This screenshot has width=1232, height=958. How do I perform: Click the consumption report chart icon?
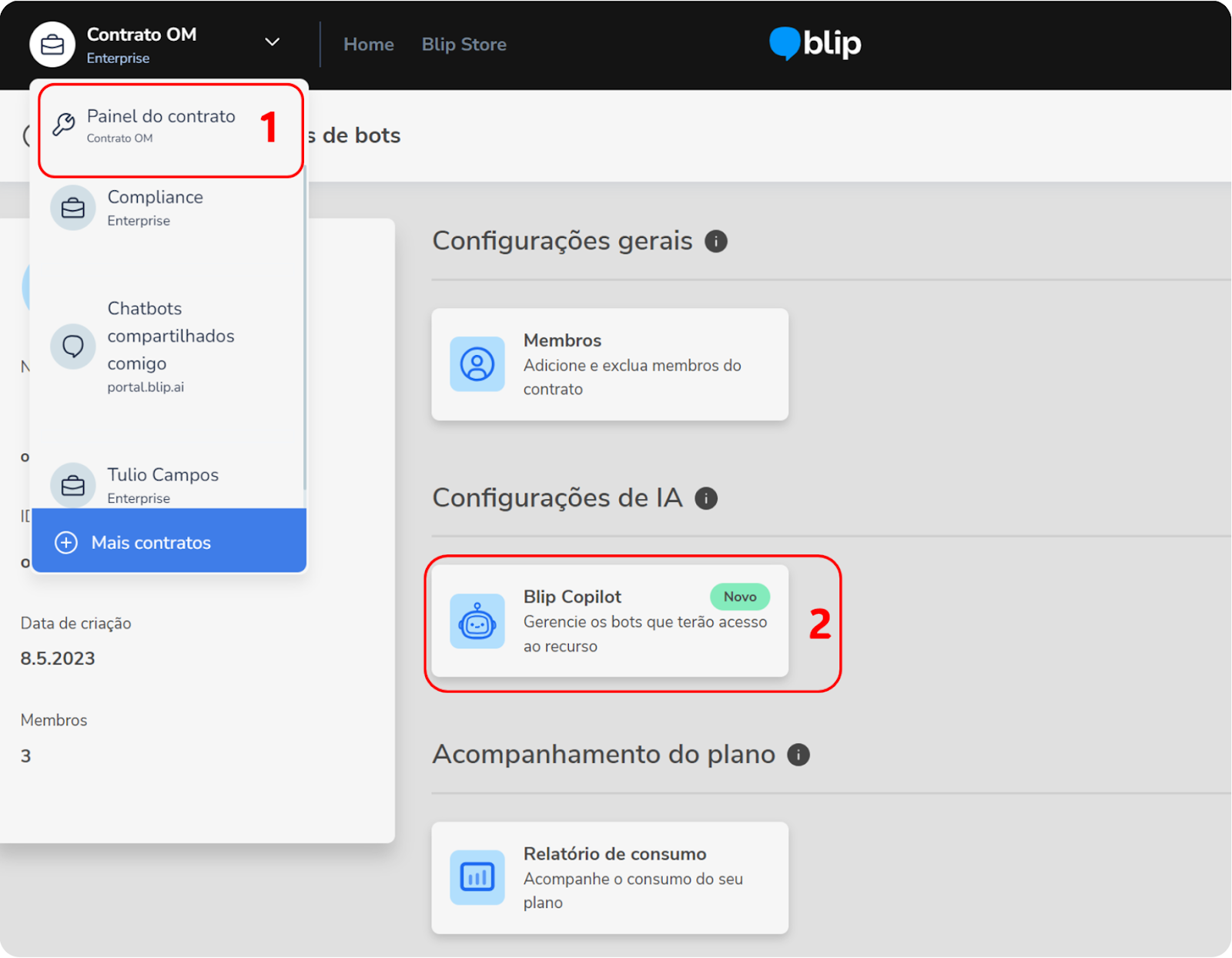tap(477, 878)
